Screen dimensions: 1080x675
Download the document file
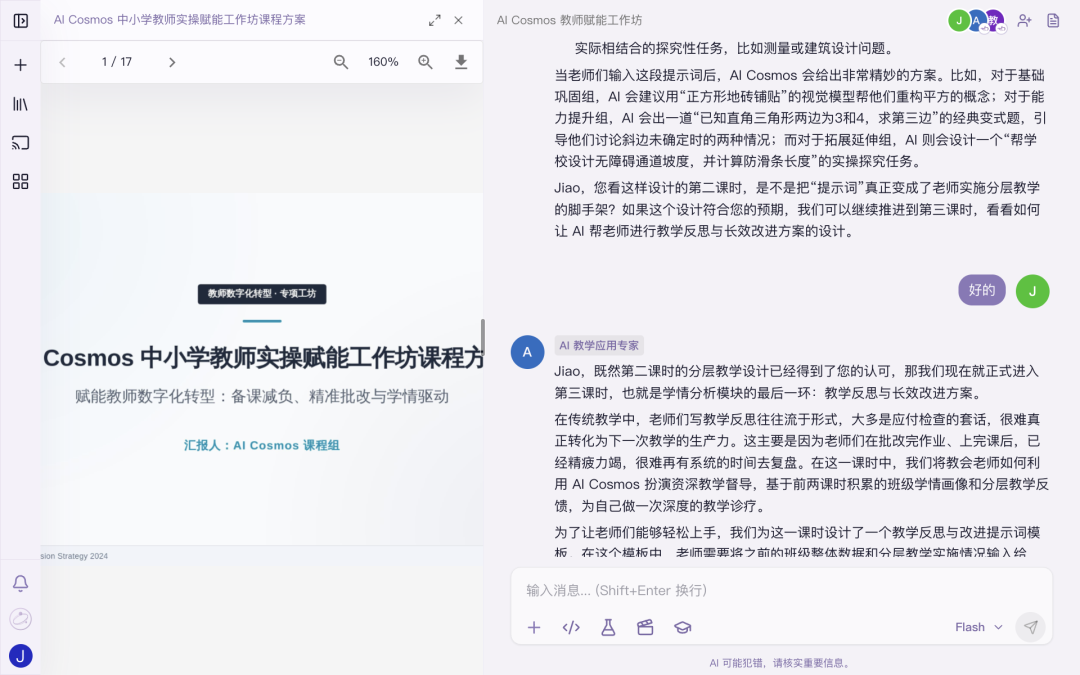pos(461,62)
